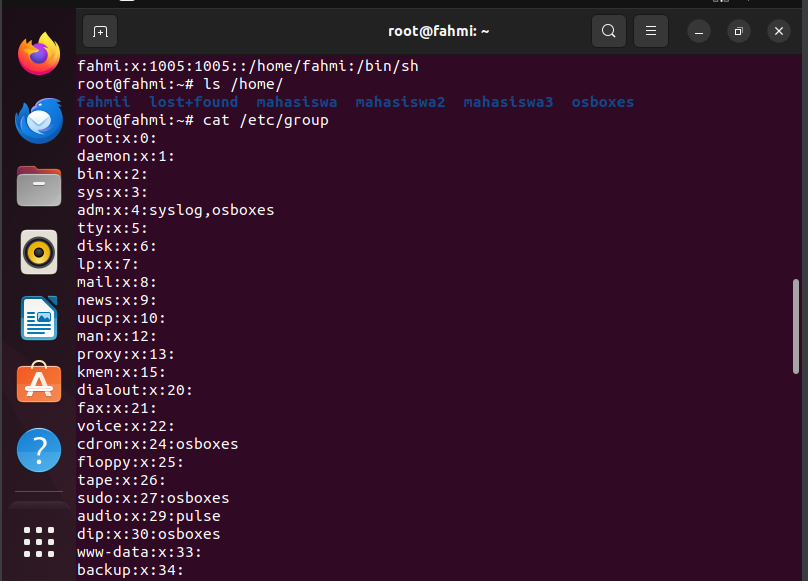The width and height of the screenshot is (808, 581).
Task: Open the terminal search tool
Action: point(609,31)
